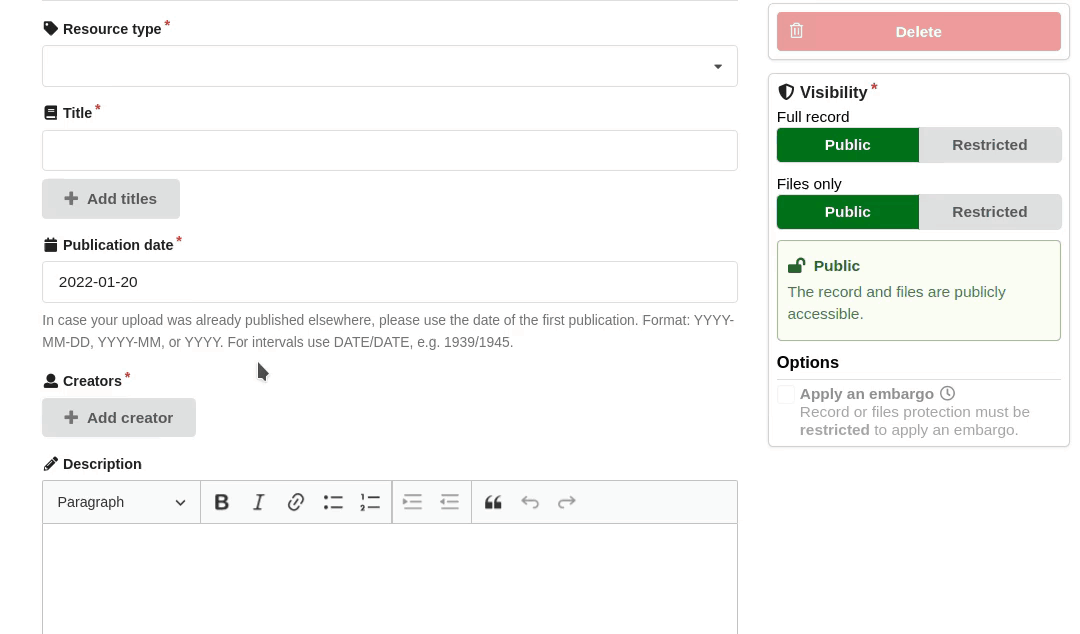Image resolution: width=1080 pixels, height=634 pixels.
Task: Click the Description pencil icon
Action: [50, 464]
